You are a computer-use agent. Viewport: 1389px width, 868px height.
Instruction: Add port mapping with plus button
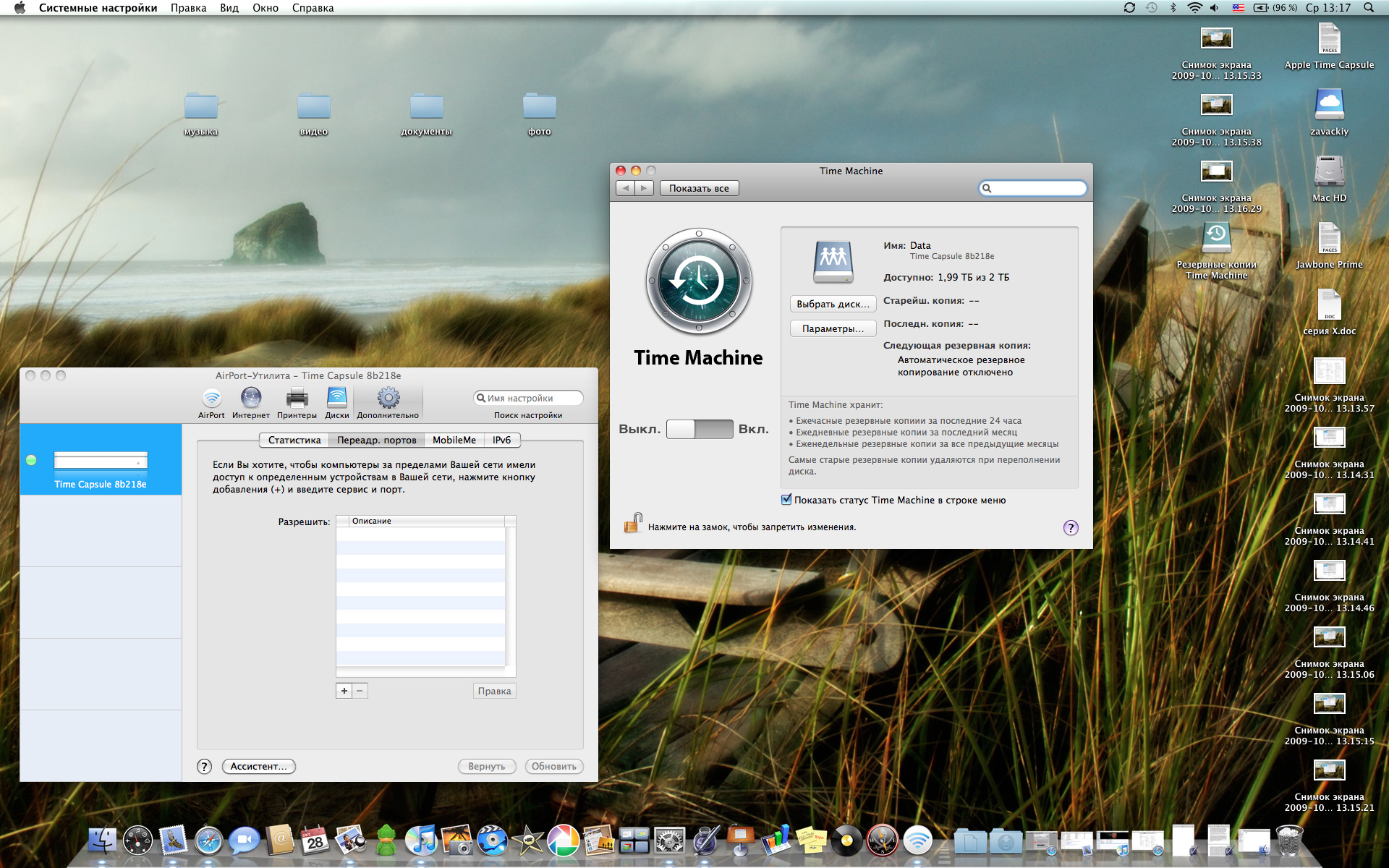click(344, 691)
